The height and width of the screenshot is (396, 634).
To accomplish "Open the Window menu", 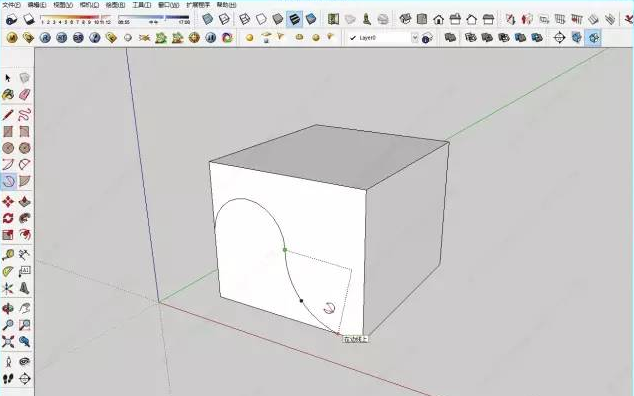I will pyautogui.click(x=168, y=5).
